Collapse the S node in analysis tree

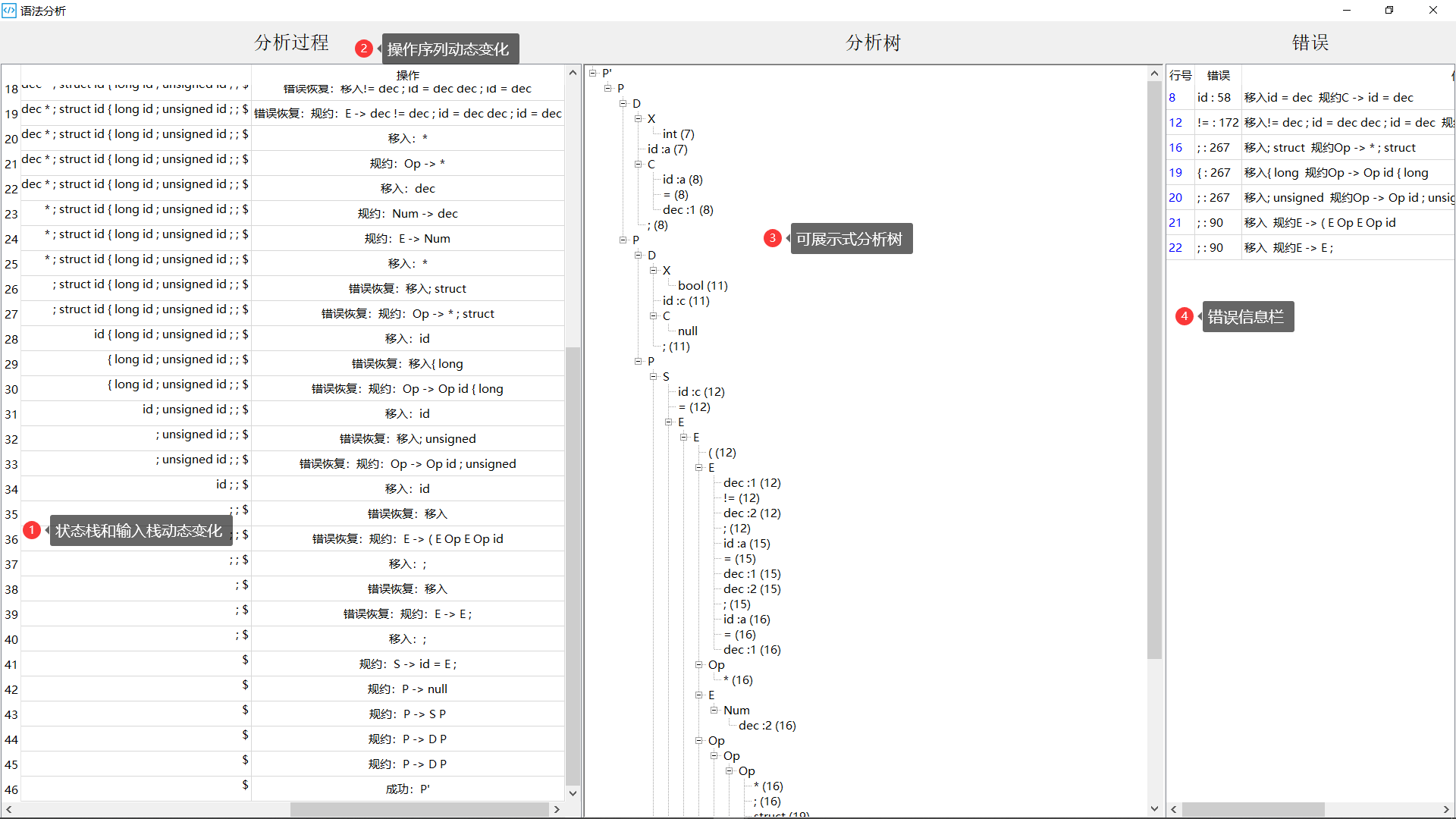click(x=654, y=376)
